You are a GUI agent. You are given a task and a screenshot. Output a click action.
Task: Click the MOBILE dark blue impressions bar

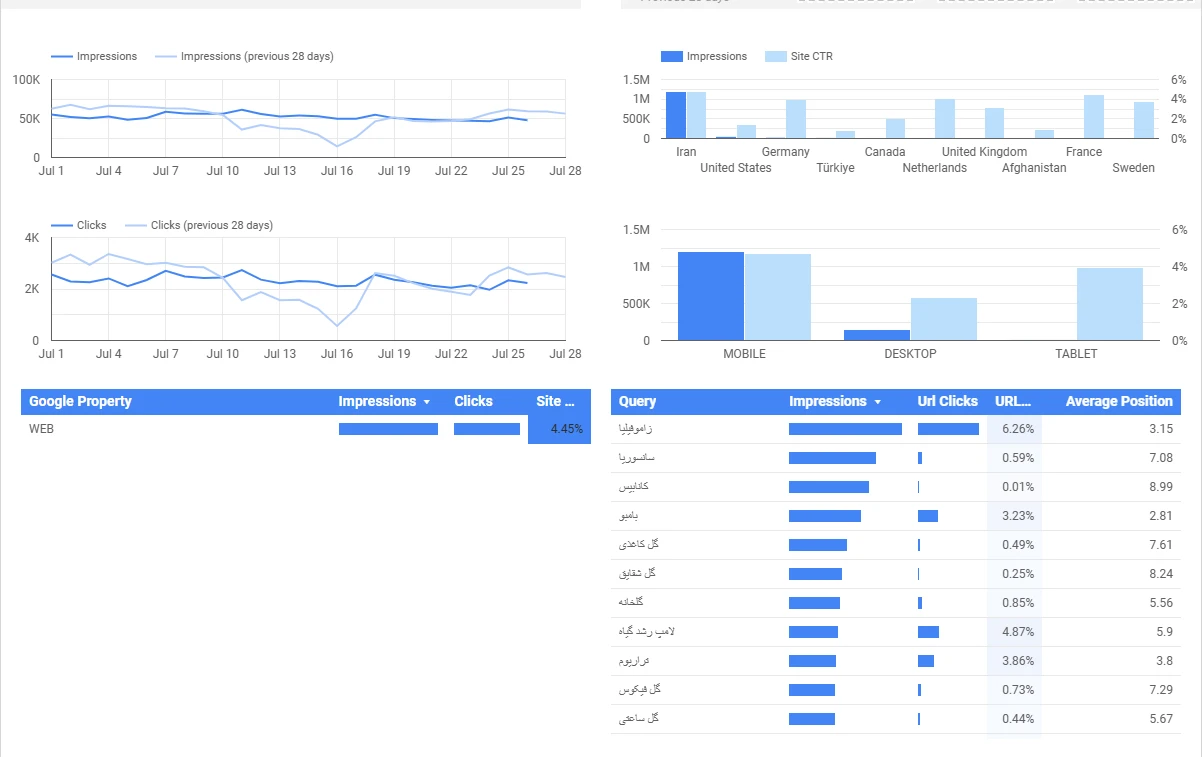pos(711,296)
